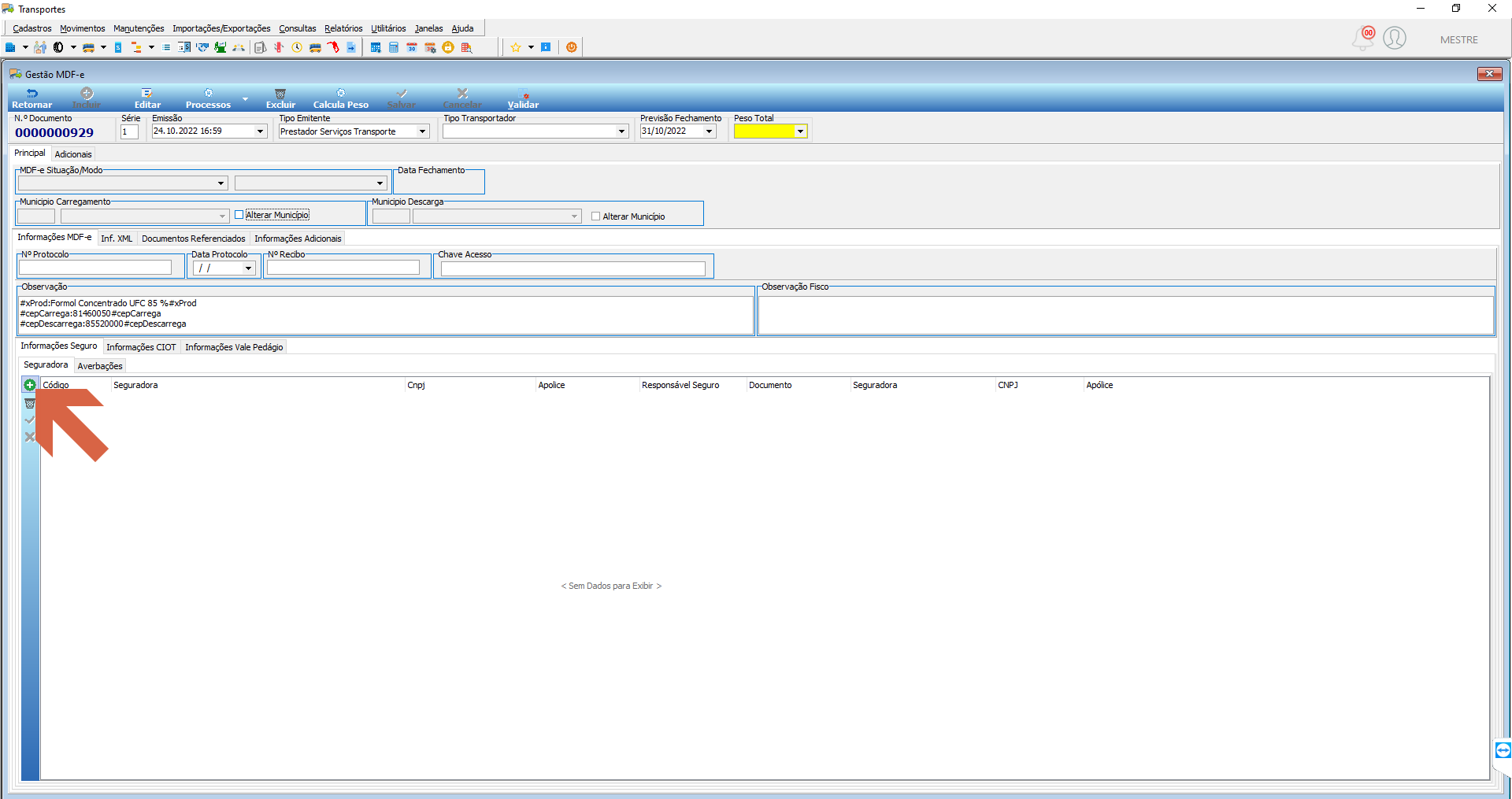Screen dimensions: 1512x799
Task: Click the user profile avatar icon
Action: (x=1395, y=38)
